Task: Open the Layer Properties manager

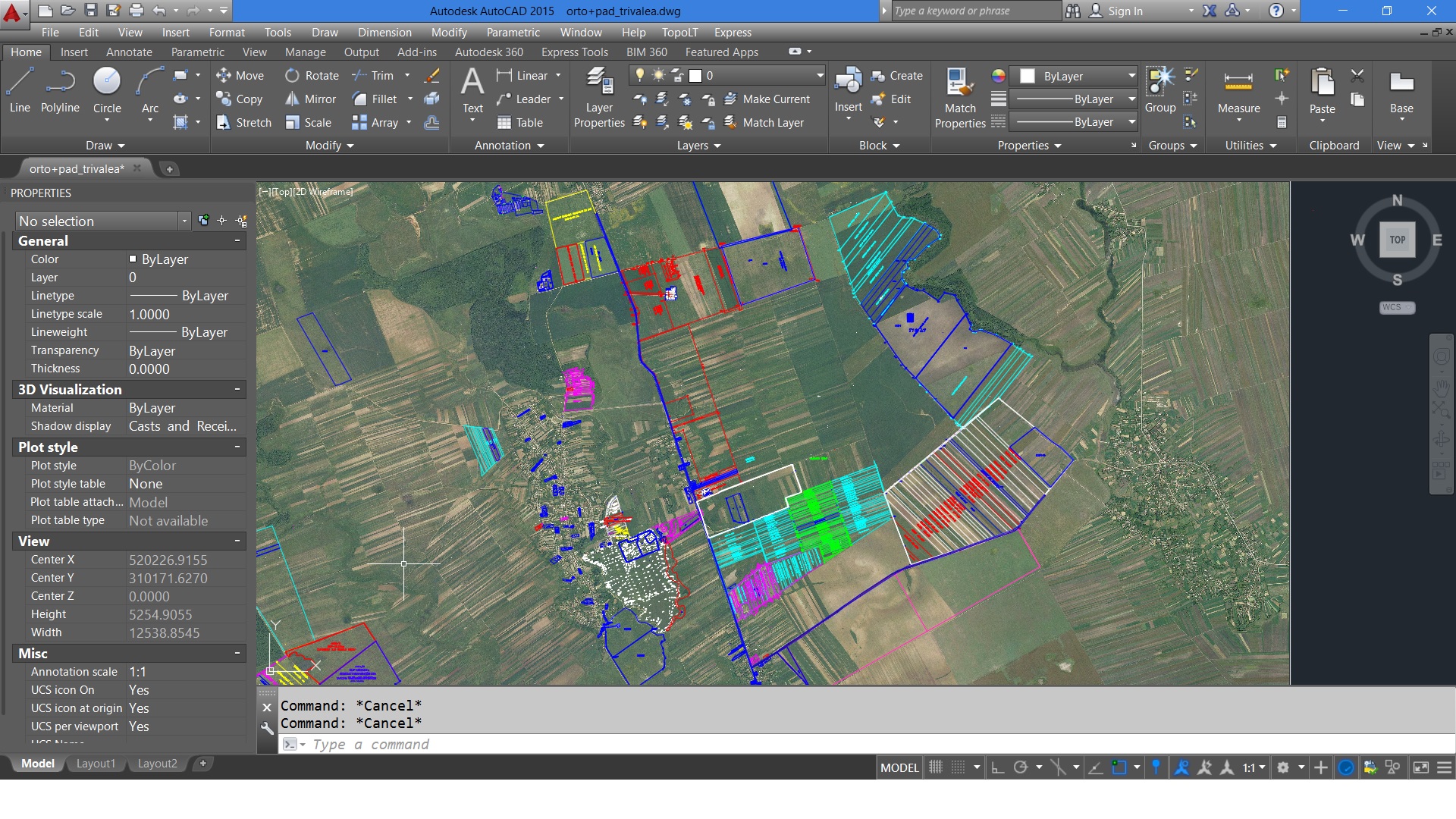Action: tap(598, 96)
